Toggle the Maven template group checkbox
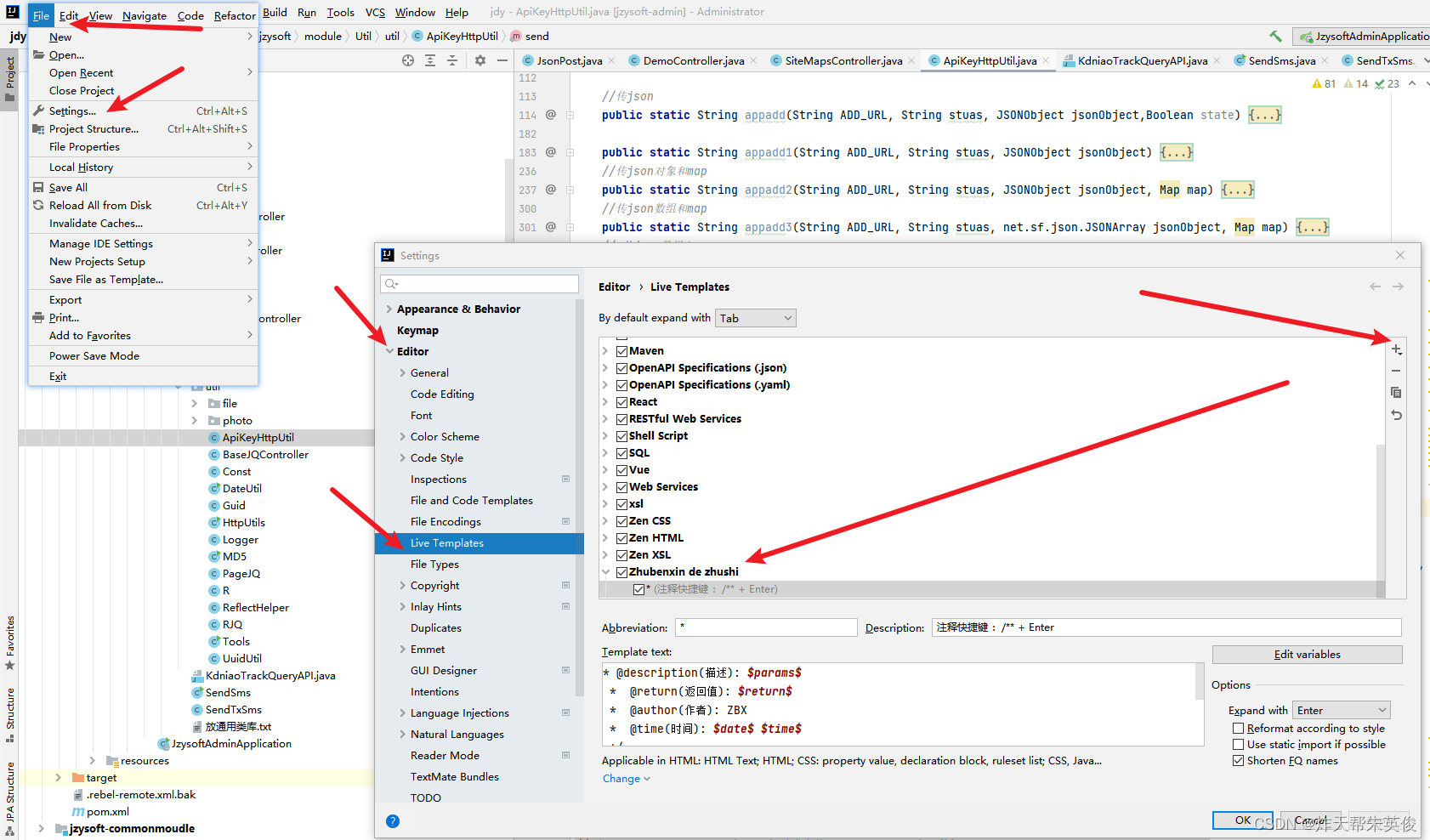1430x840 pixels. 622,351
